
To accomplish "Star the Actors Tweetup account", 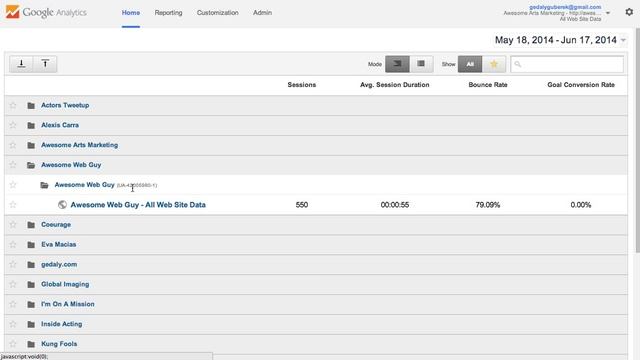I will click(x=13, y=105).
